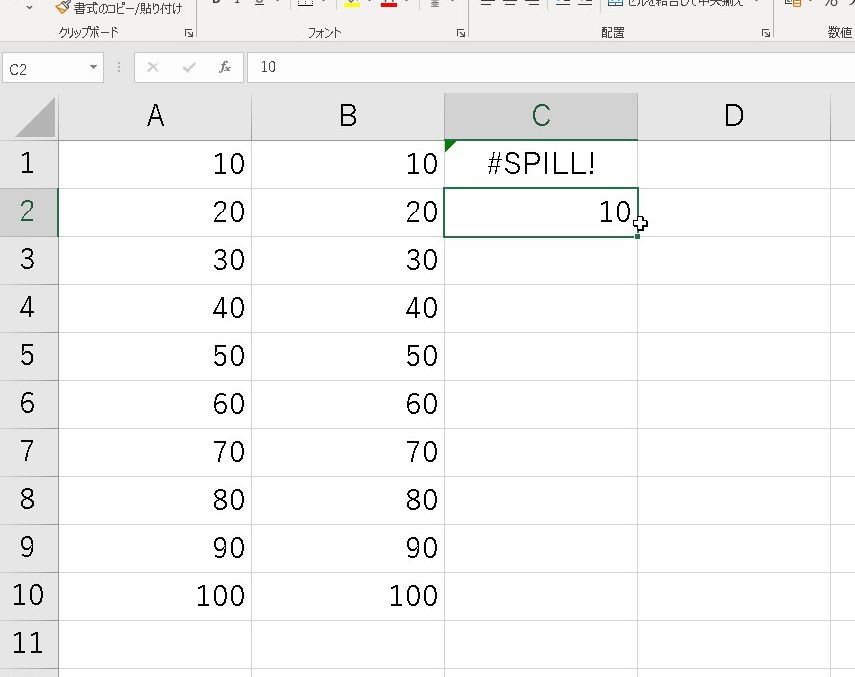Viewport: 855px width, 677px height.
Task: Expand the Name Box dropdown arrow
Action: tap(94, 67)
